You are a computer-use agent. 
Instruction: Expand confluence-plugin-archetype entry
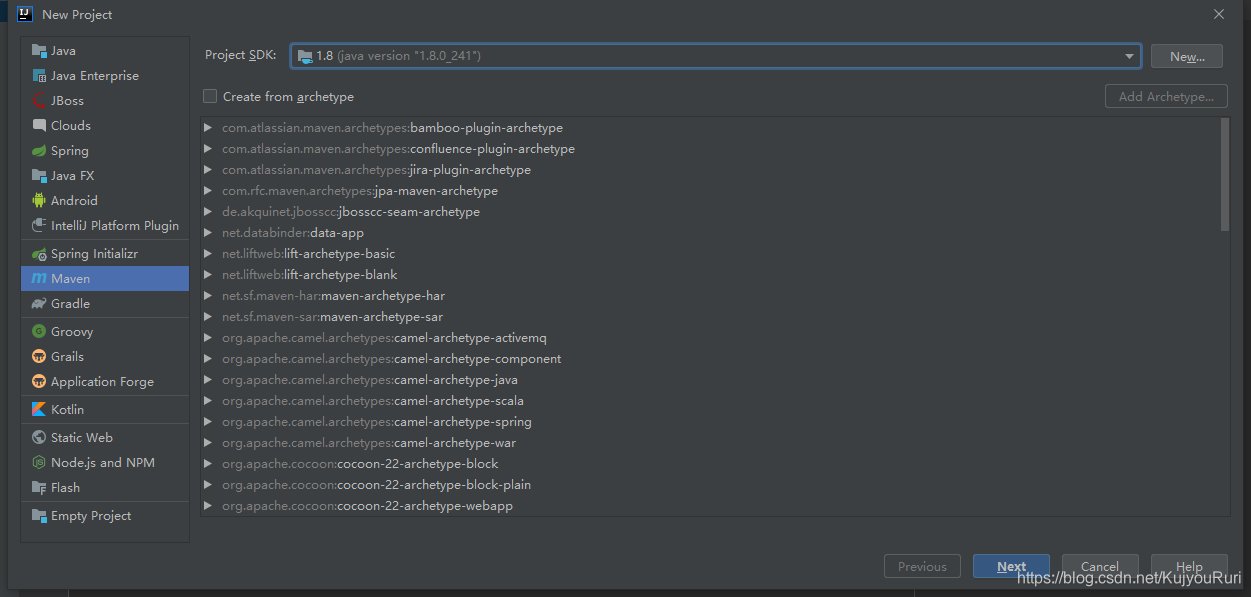click(x=208, y=149)
